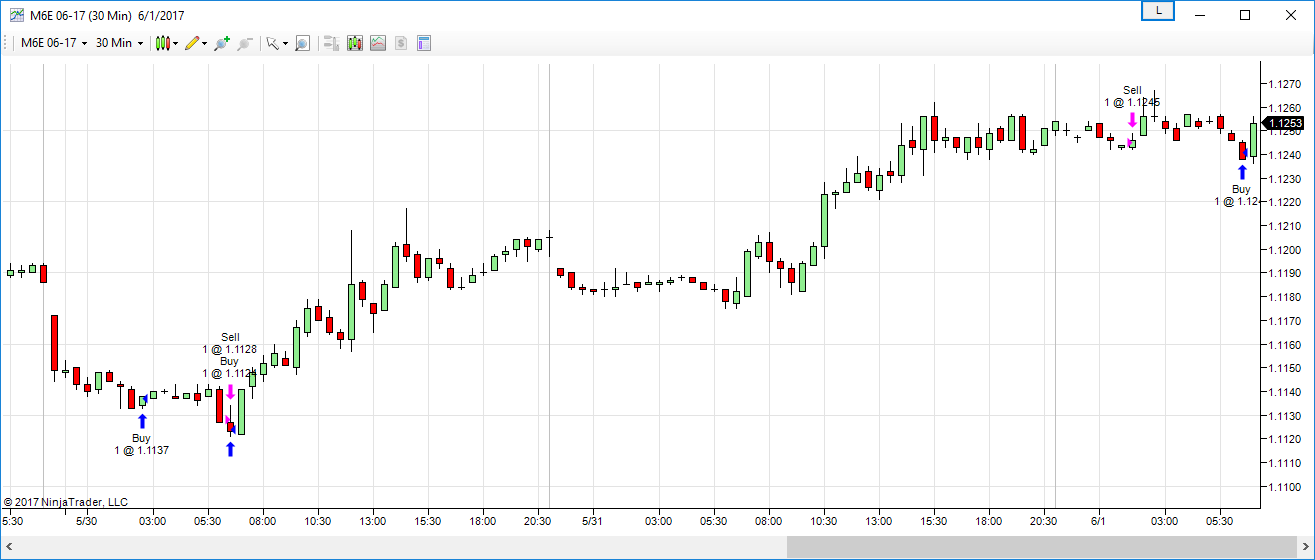Viewport: 1315px width, 560px height.
Task: Click the 1.1253 current price marker
Action: coord(1283,124)
